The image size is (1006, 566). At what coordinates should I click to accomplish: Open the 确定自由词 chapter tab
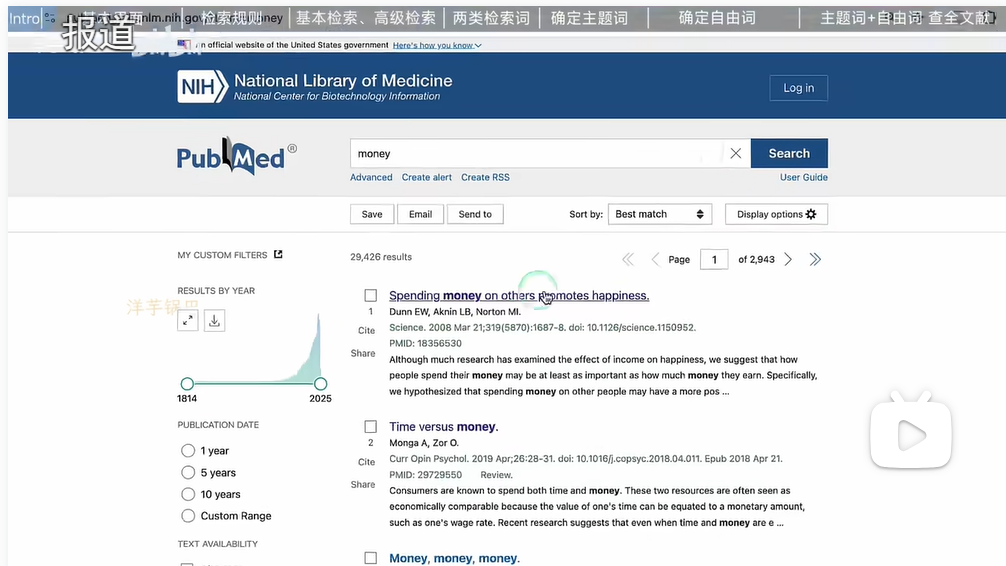[717, 18]
